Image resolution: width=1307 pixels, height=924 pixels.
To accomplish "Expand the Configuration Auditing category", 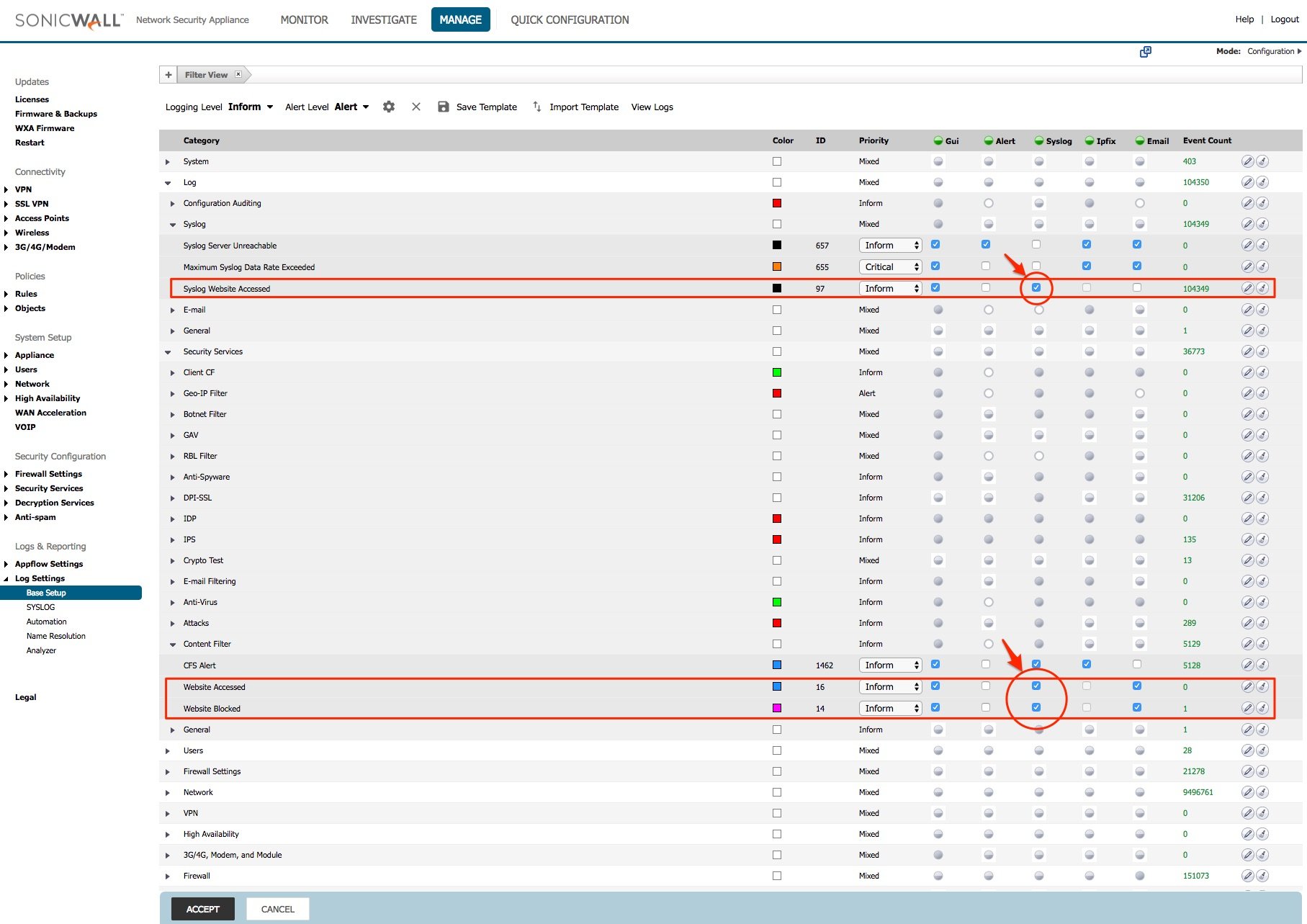I will 173,204.
